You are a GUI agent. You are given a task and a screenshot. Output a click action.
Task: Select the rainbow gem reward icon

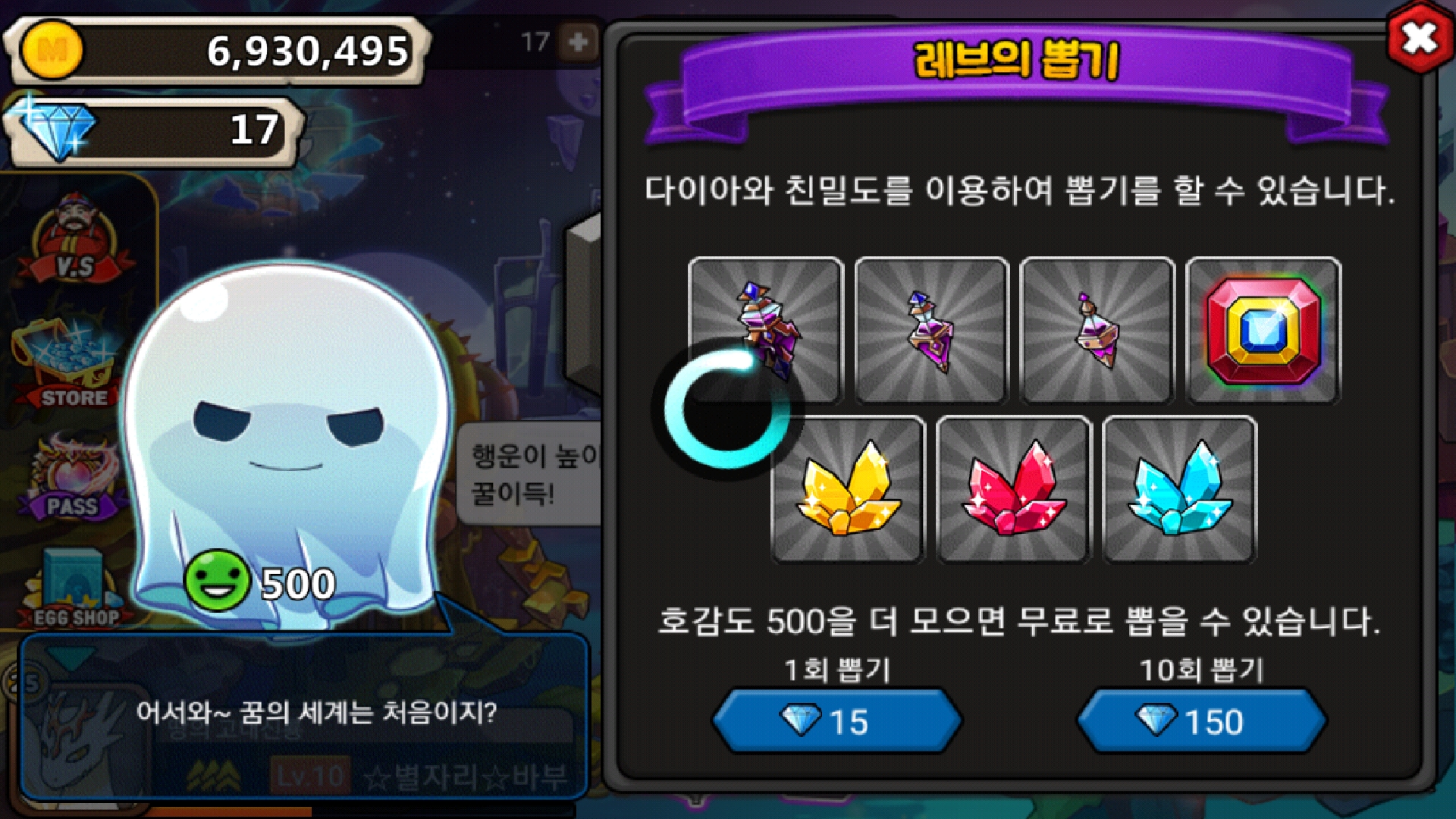click(1263, 331)
